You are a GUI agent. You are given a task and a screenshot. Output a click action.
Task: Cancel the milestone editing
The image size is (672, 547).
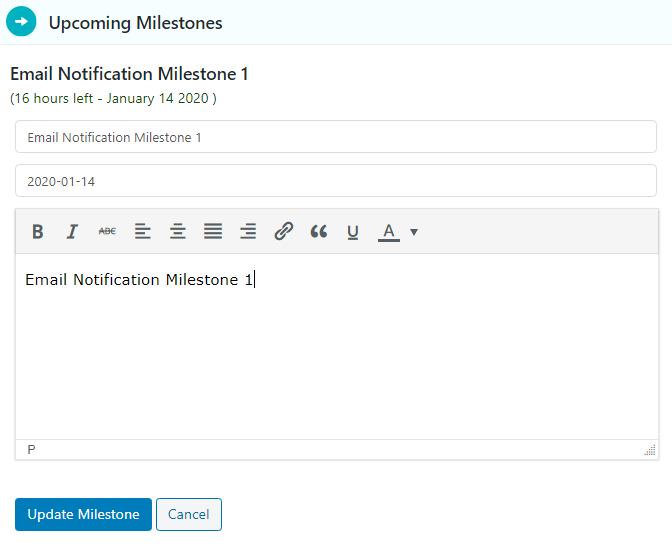click(x=189, y=514)
